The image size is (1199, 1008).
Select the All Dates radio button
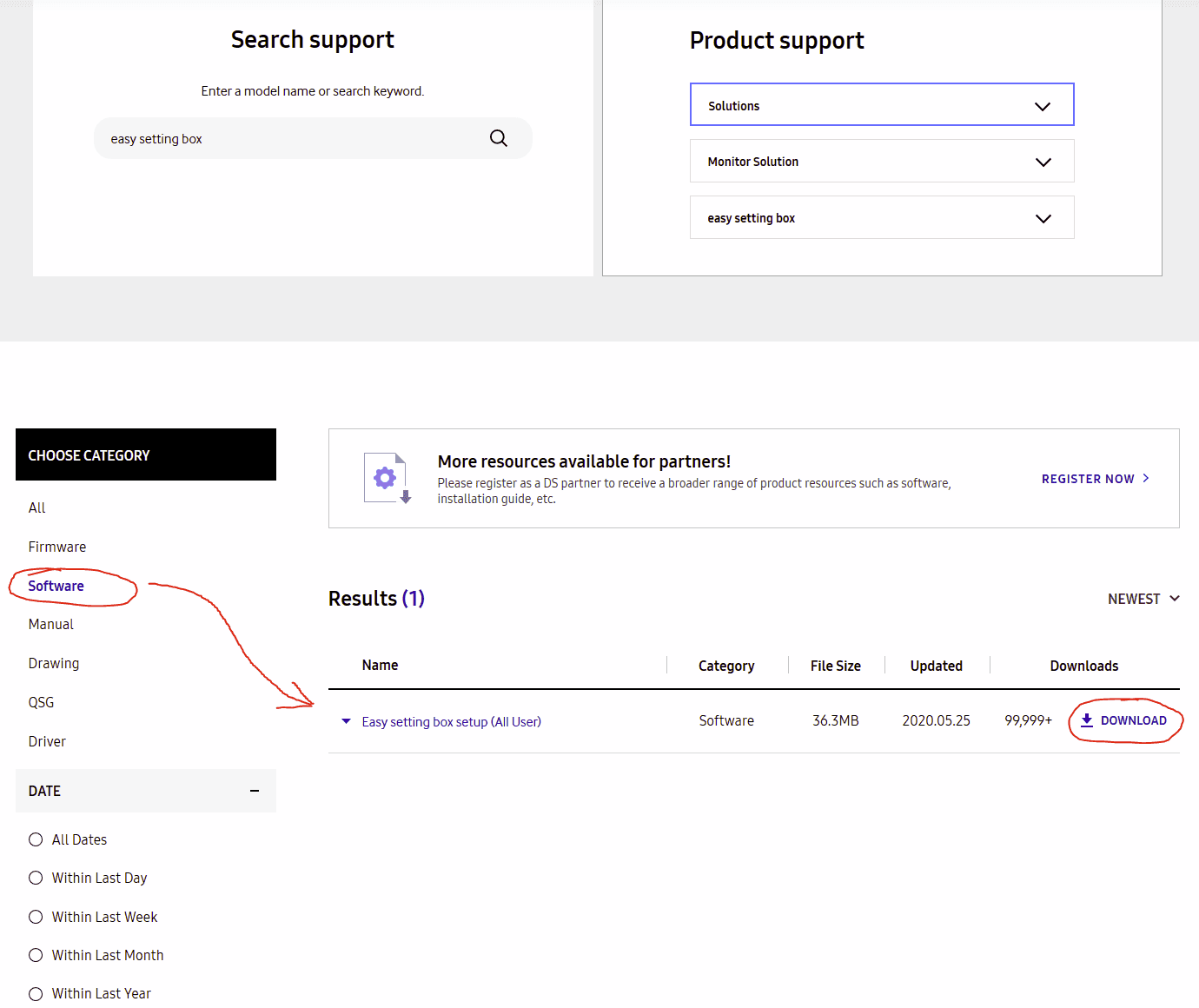(x=36, y=839)
